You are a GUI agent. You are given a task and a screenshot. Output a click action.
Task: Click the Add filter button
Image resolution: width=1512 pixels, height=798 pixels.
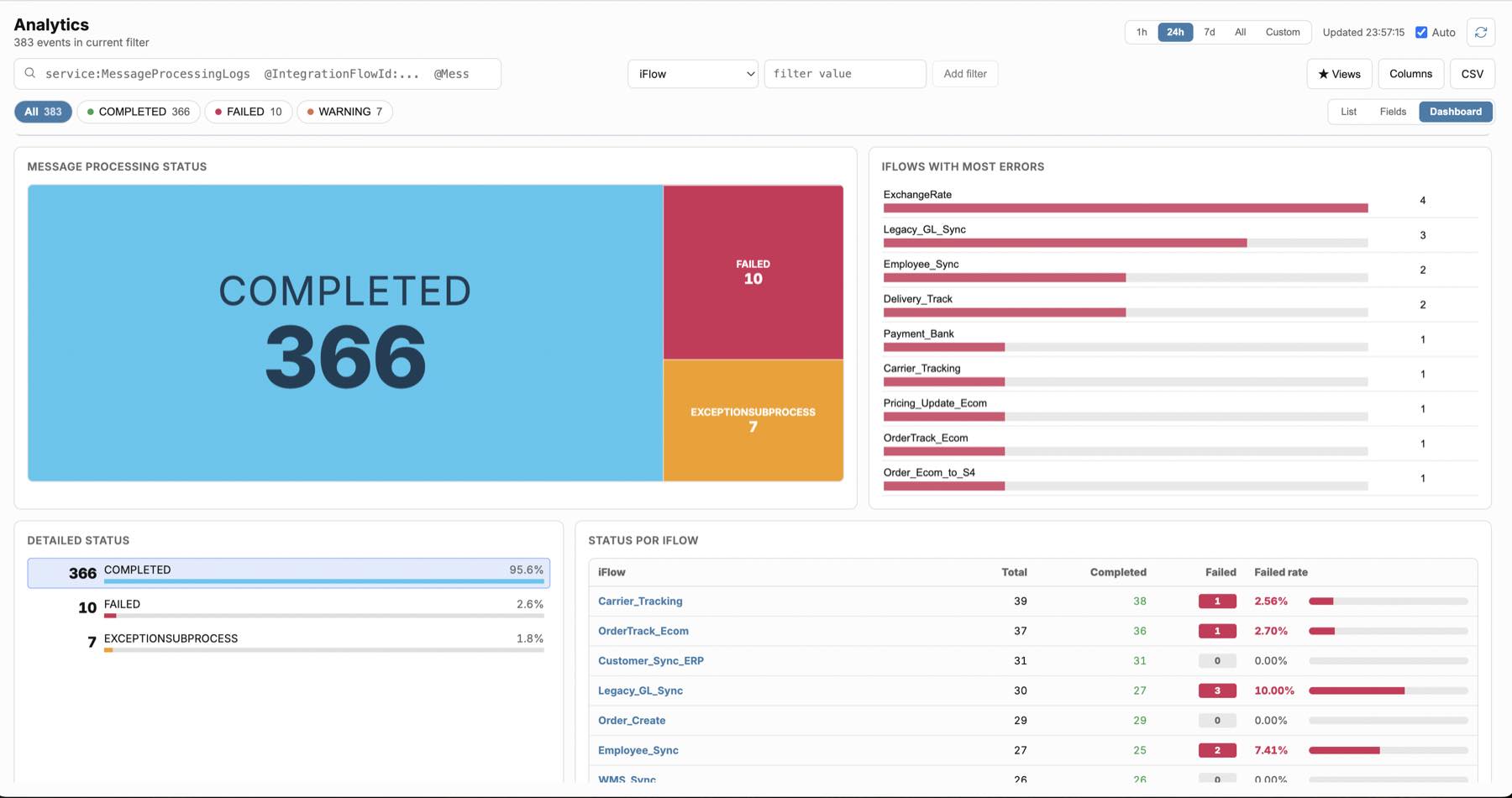tap(965, 74)
